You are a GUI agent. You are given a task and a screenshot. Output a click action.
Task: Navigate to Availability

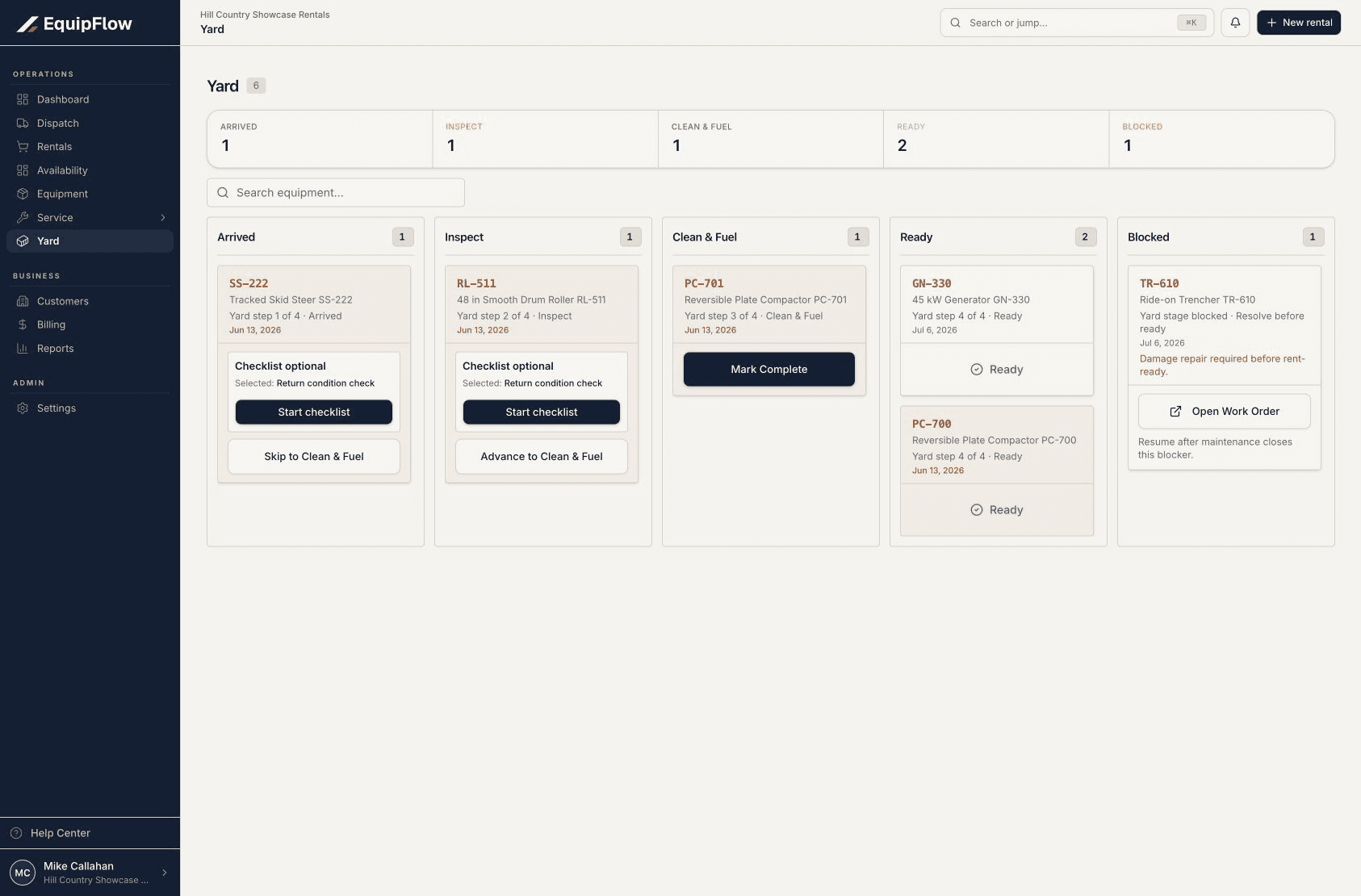[x=90, y=170]
